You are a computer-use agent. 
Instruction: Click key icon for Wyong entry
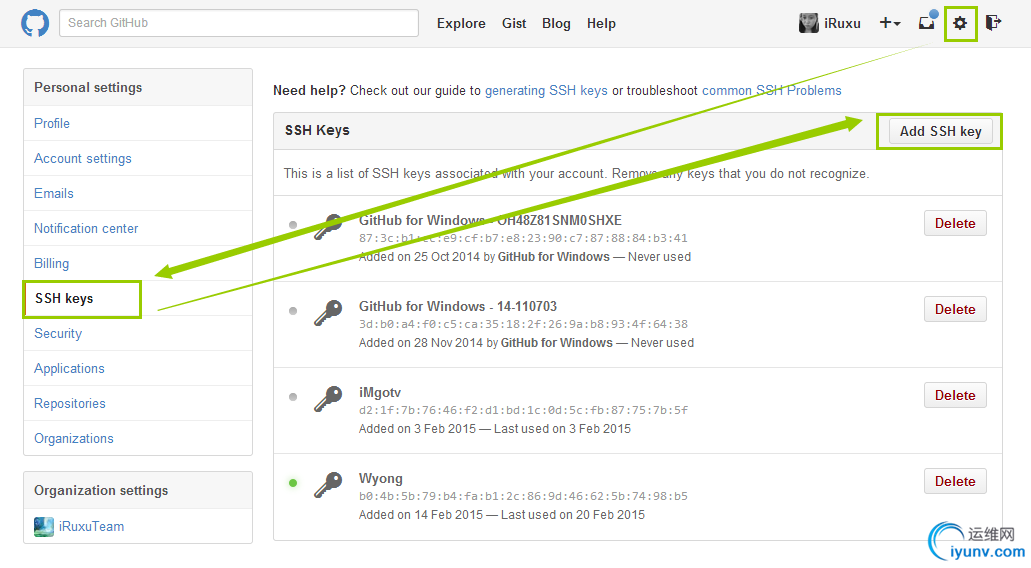tap(328, 486)
